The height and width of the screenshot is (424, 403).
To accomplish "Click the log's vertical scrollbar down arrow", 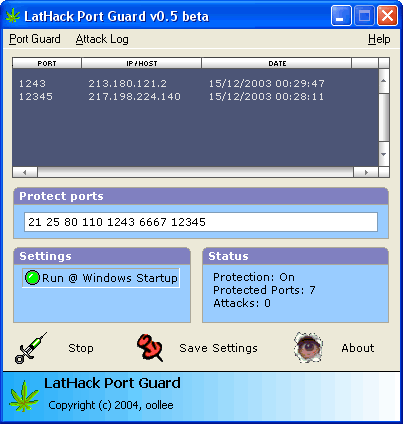I will [384, 154].
